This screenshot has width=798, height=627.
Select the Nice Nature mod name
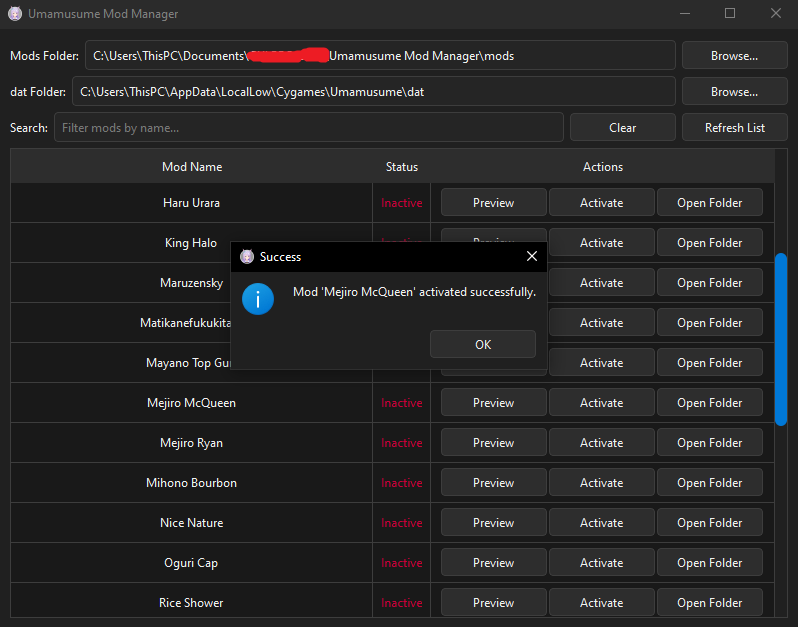pyautogui.click(x=191, y=523)
